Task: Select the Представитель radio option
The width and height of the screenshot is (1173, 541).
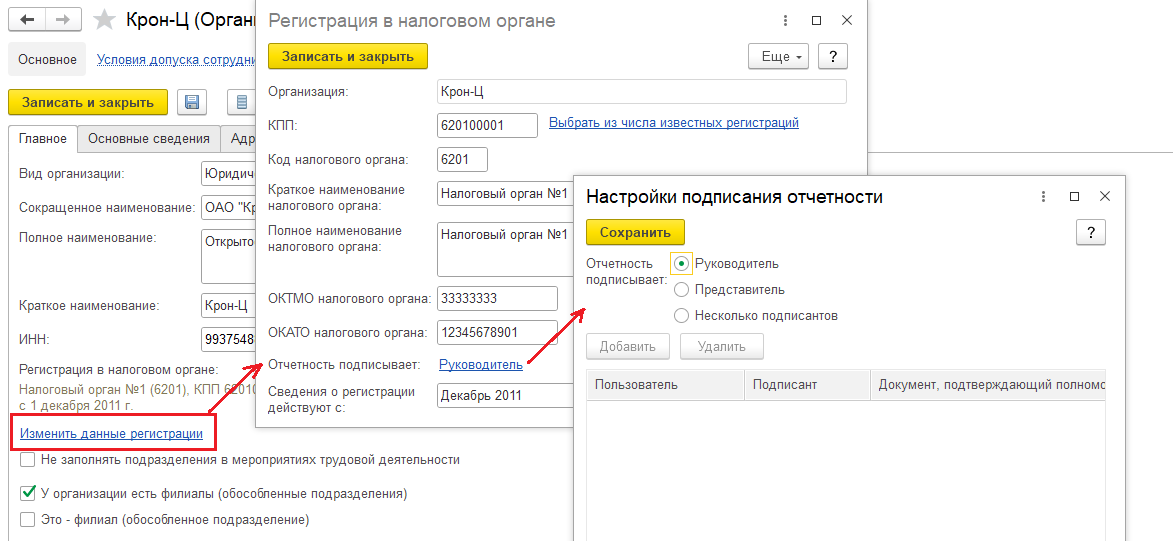Action: 682,290
